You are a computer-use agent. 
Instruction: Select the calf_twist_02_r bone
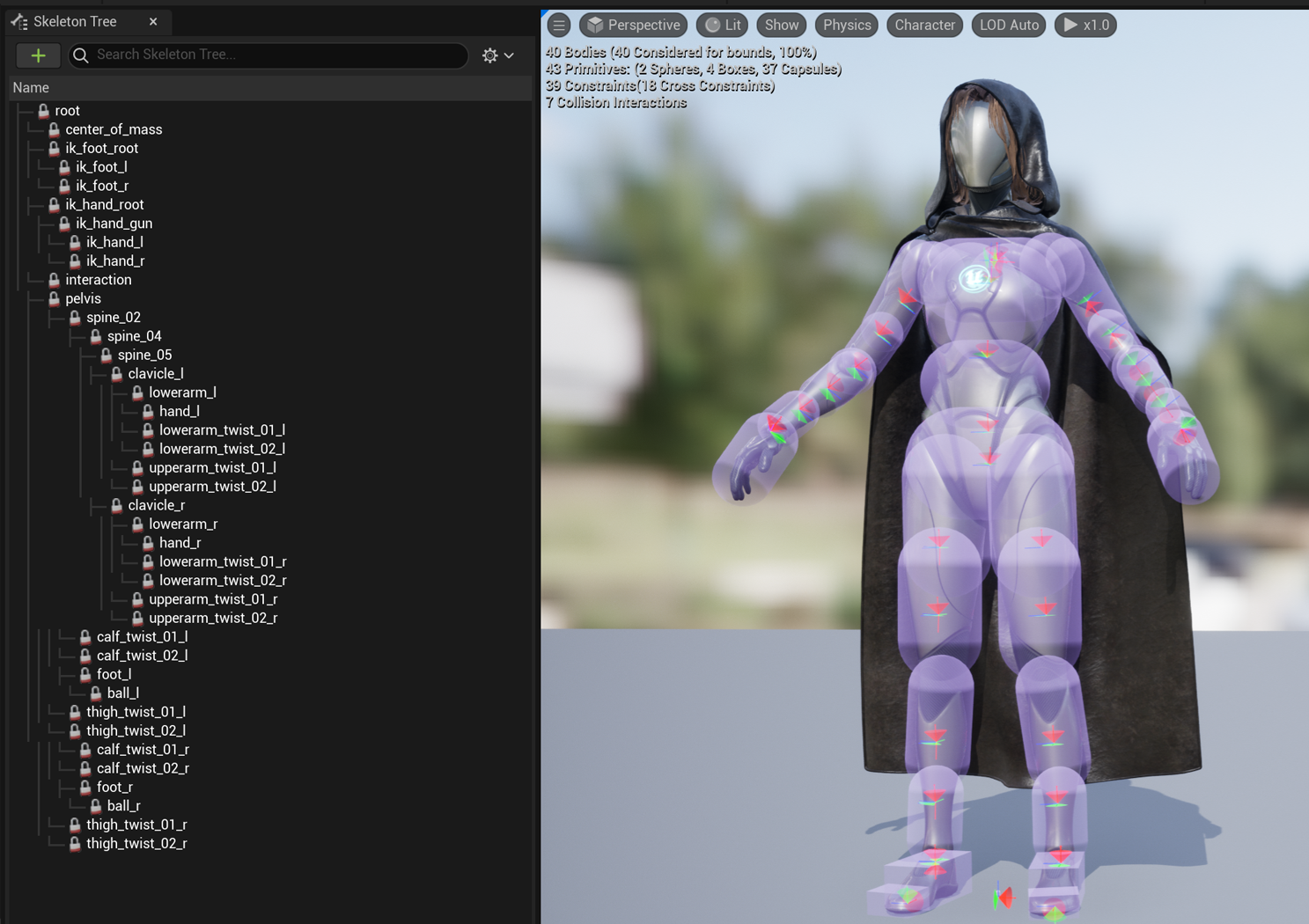click(x=143, y=768)
